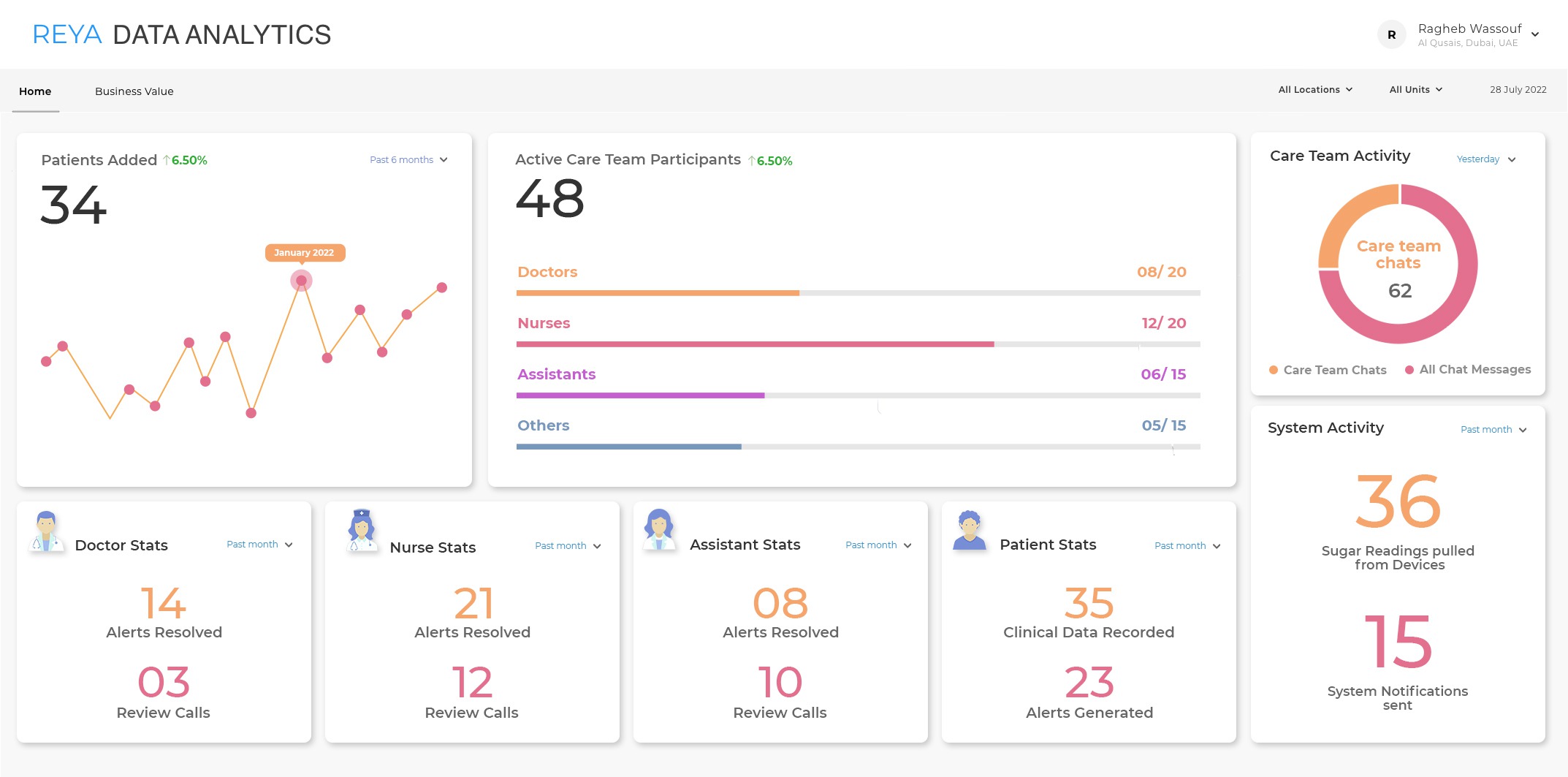Open the Ragheb Wassouf account menu
Viewport: 1568px width, 777px height.
click(1476, 34)
